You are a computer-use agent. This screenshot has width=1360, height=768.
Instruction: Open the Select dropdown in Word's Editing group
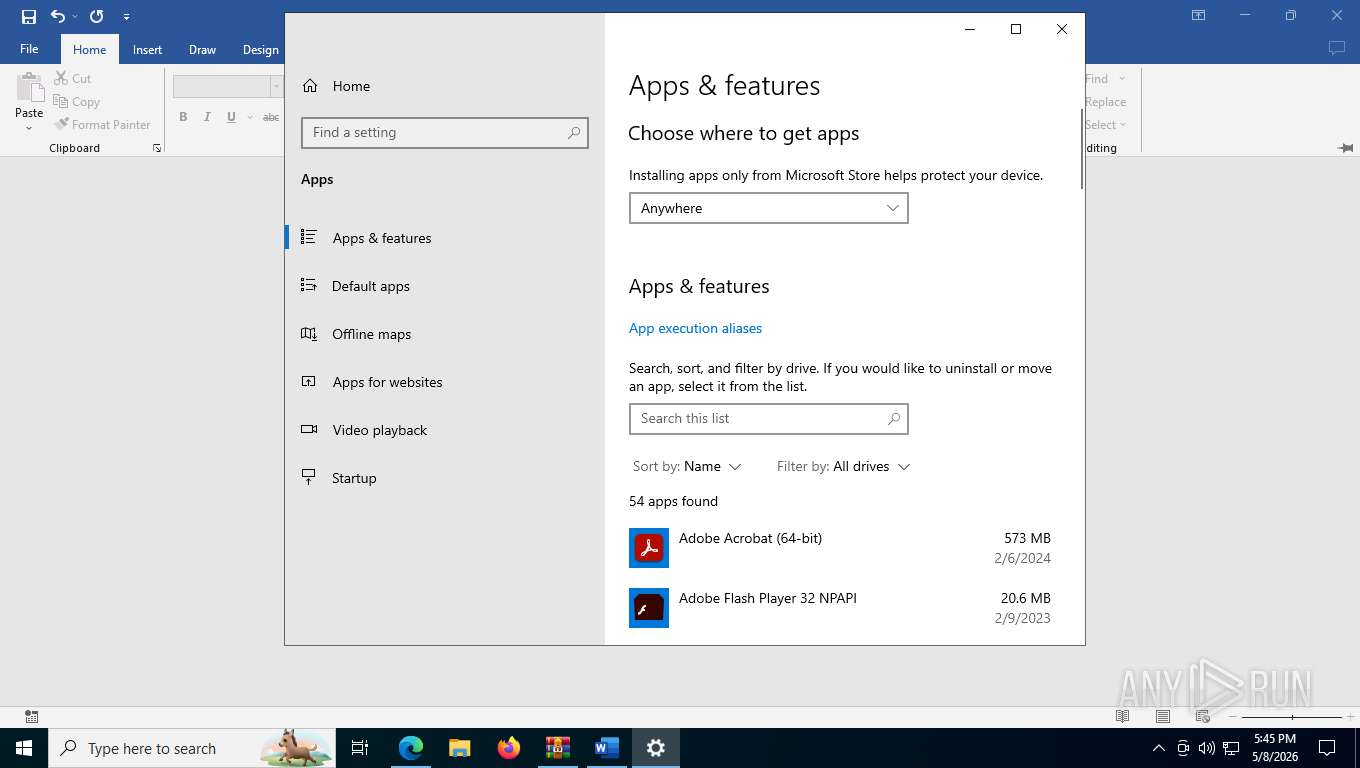(1105, 124)
